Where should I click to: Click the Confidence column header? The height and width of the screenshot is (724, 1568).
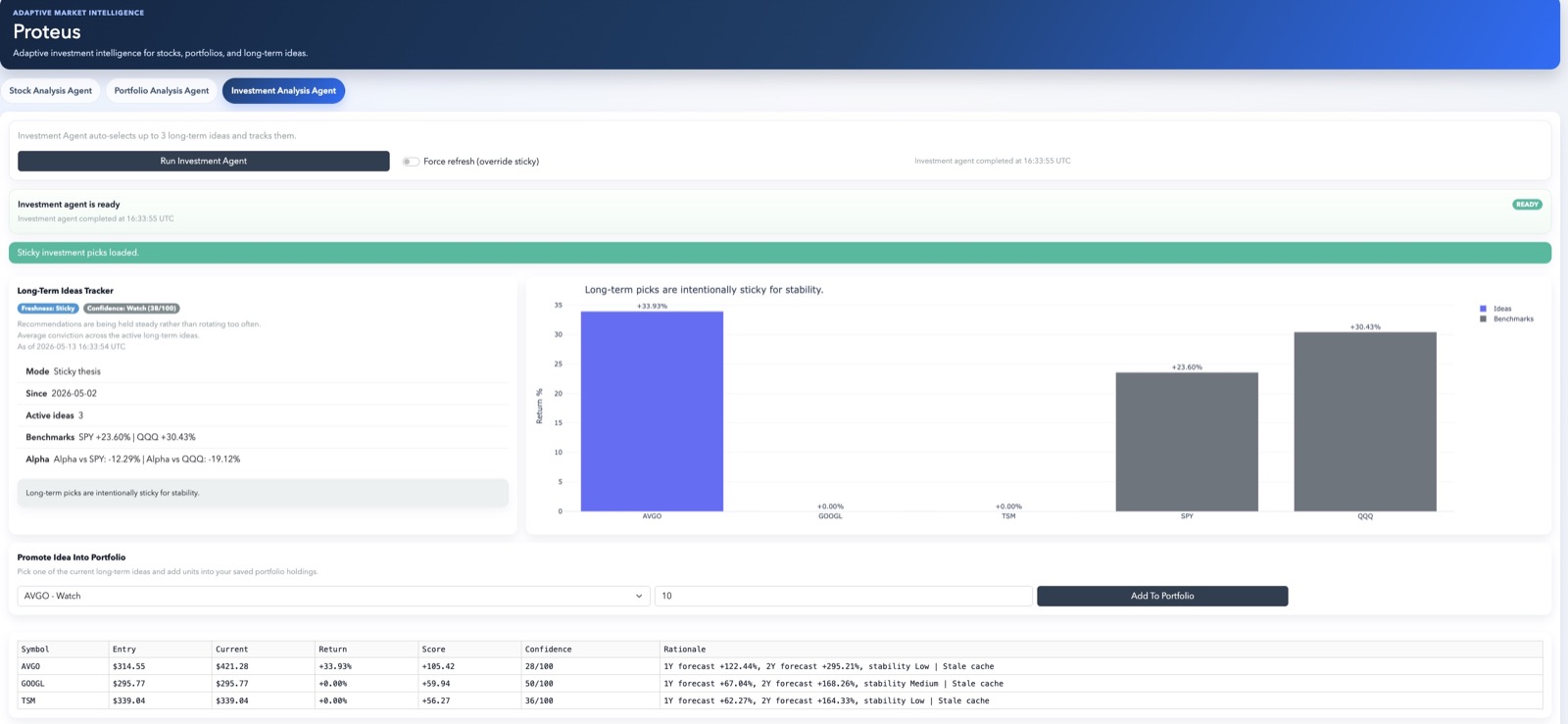590,649
